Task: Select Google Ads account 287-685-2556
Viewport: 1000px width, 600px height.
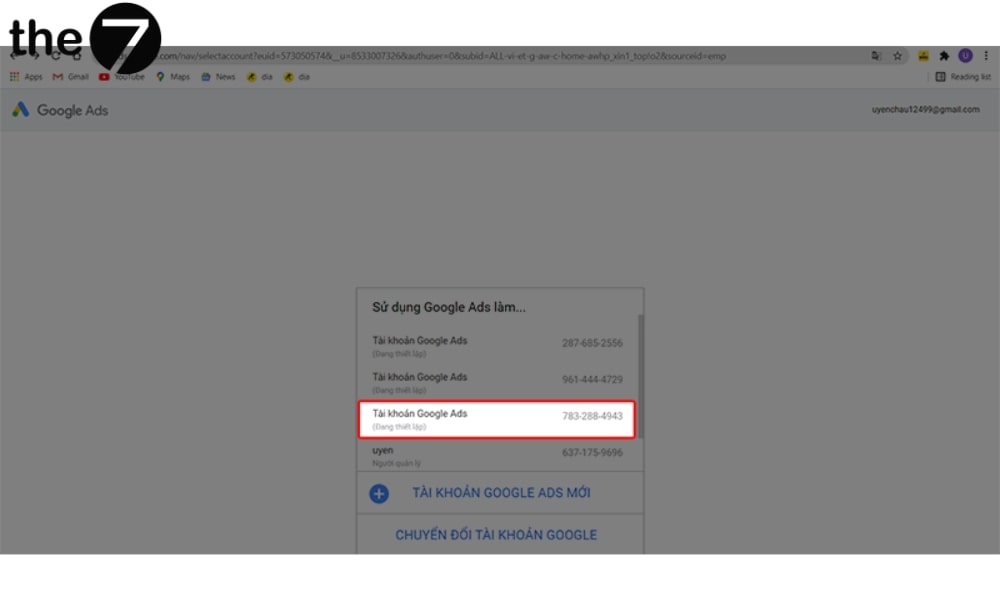Action: click(x=497, y=347)
